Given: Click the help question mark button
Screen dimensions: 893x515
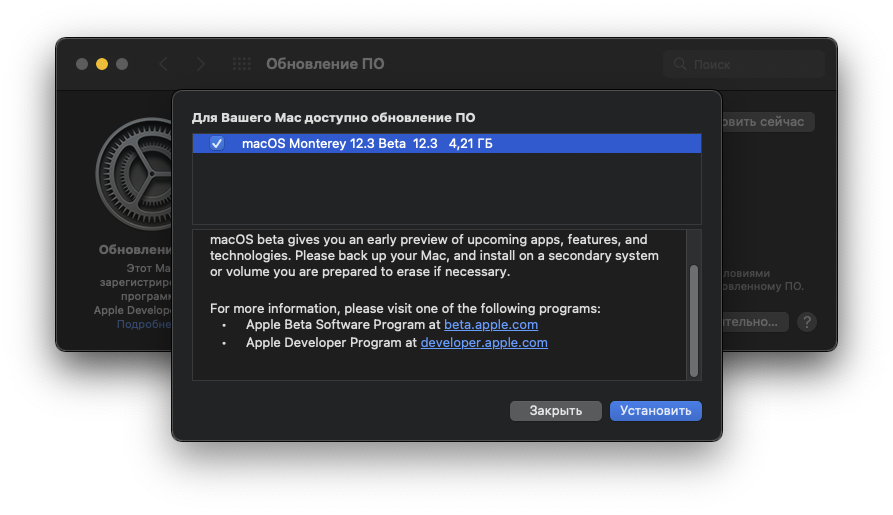Looking at the screenshot, I should click(x=806, y=322).
